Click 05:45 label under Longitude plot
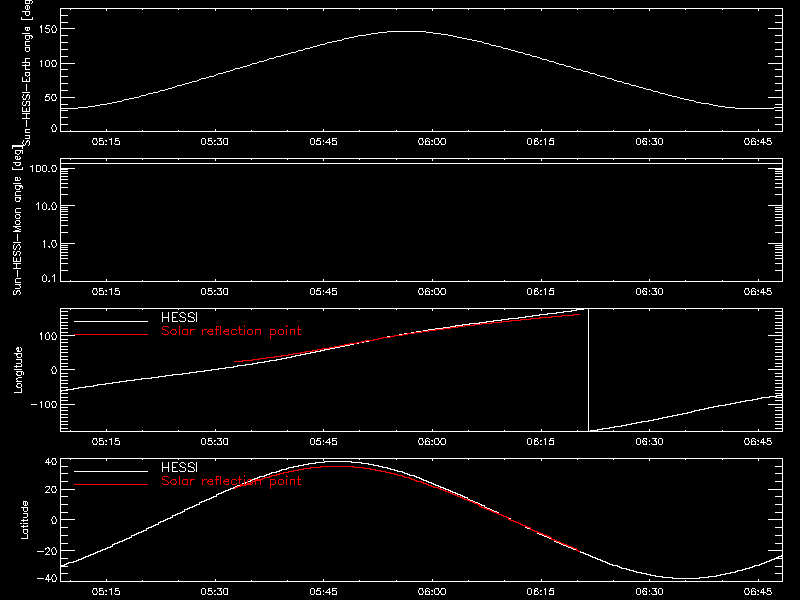800x600 pixels. click(323, 442)
